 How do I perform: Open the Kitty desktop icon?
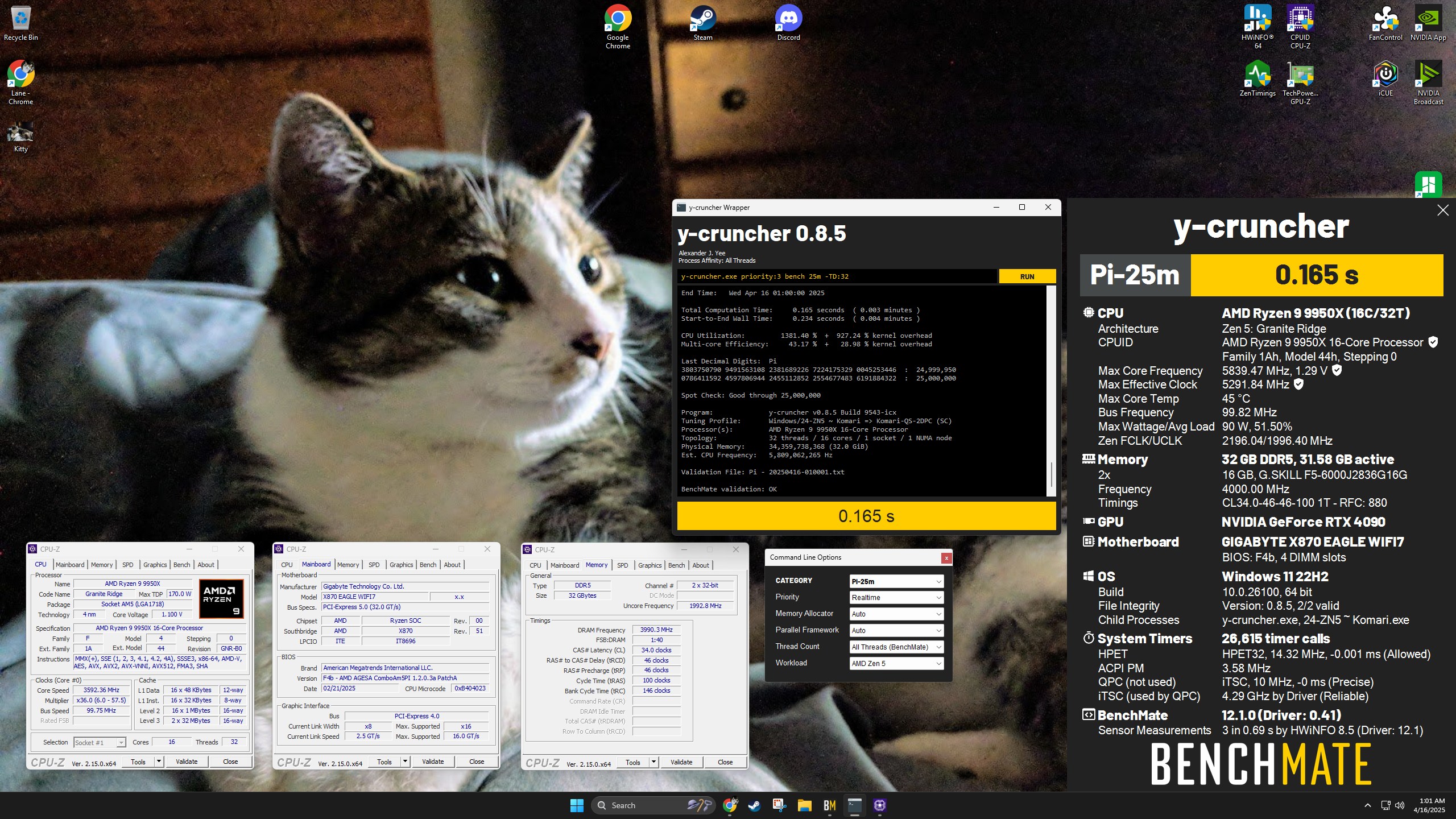click(x=20, y=137)
